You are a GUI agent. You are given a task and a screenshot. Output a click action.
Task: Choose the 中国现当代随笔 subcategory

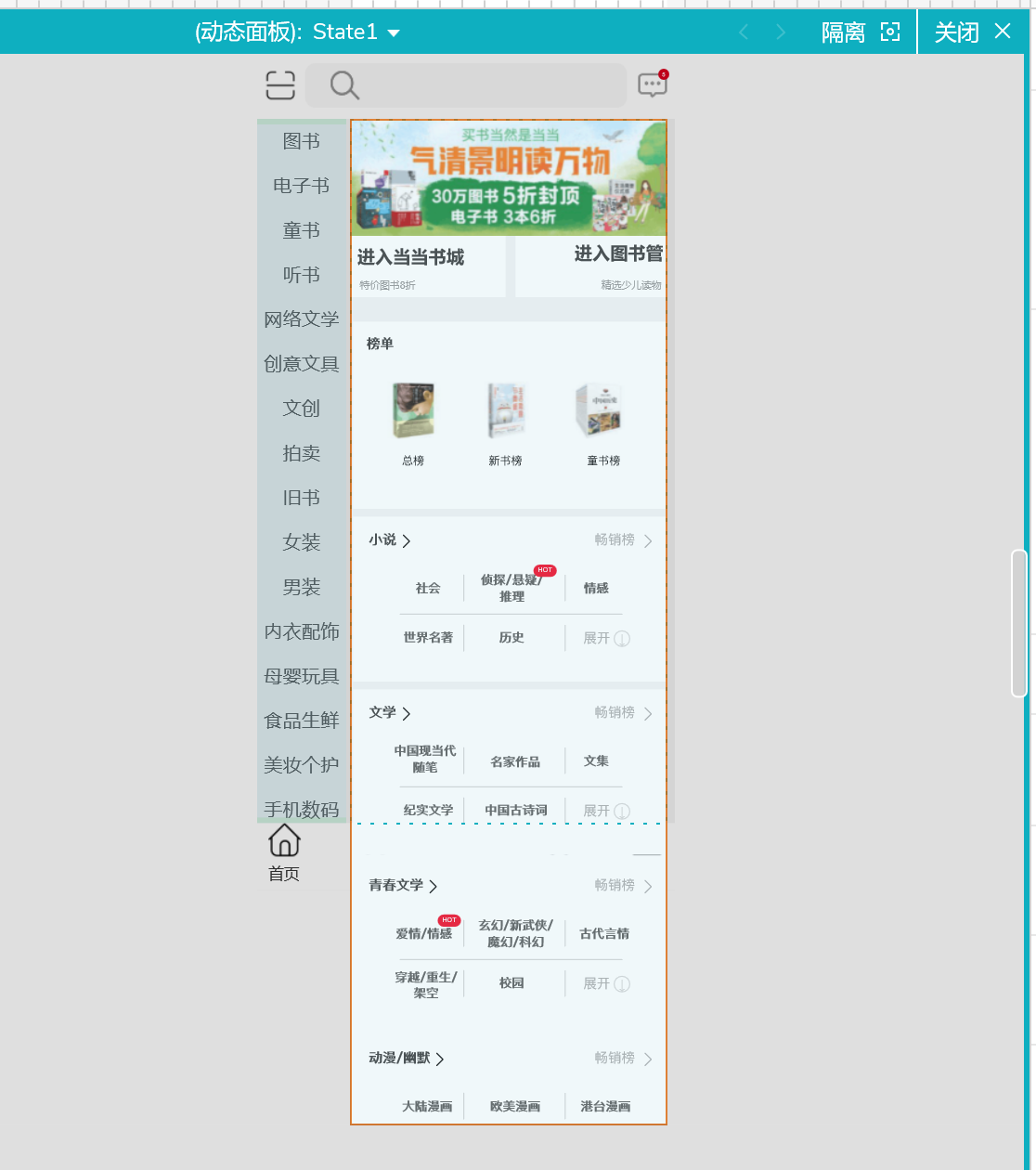point(425,760)
